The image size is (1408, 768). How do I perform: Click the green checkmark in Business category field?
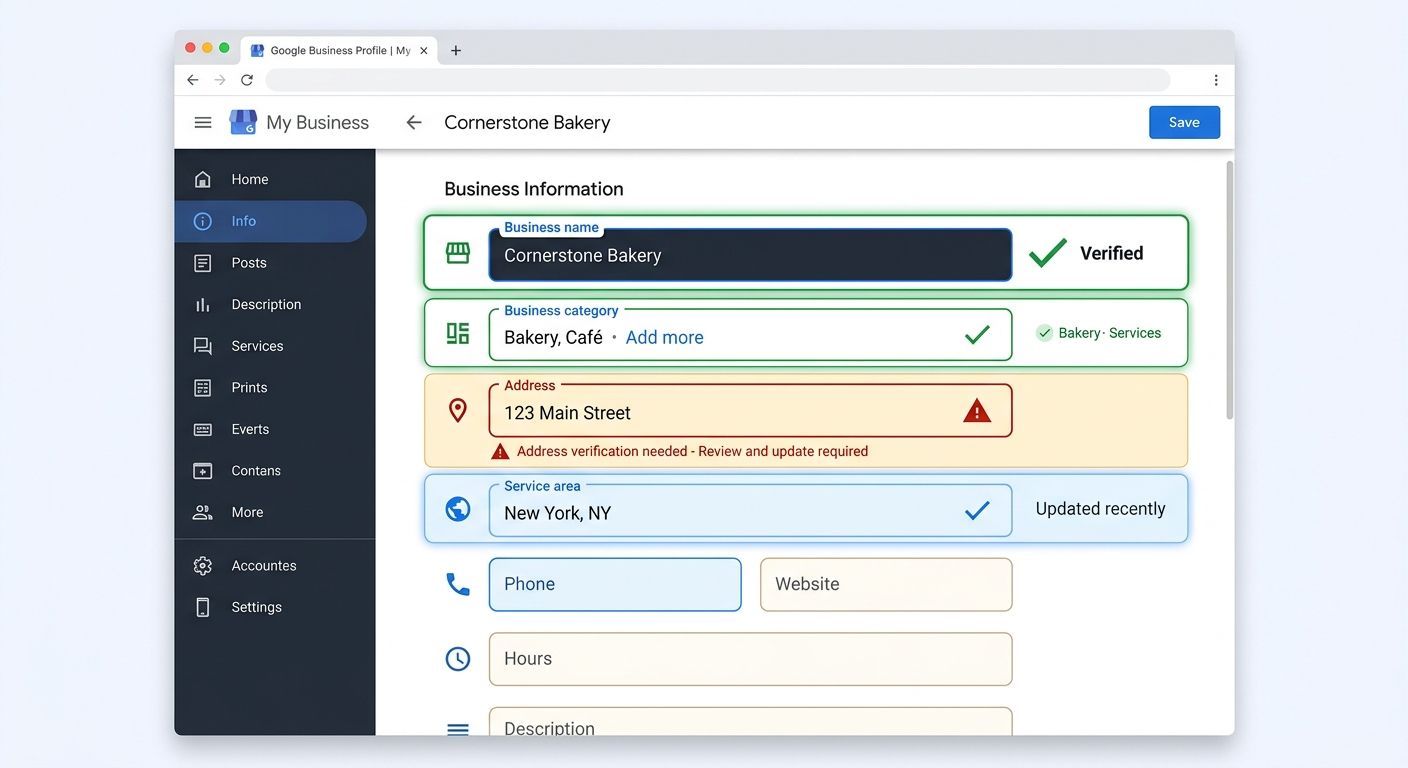(x=977, y=335)
